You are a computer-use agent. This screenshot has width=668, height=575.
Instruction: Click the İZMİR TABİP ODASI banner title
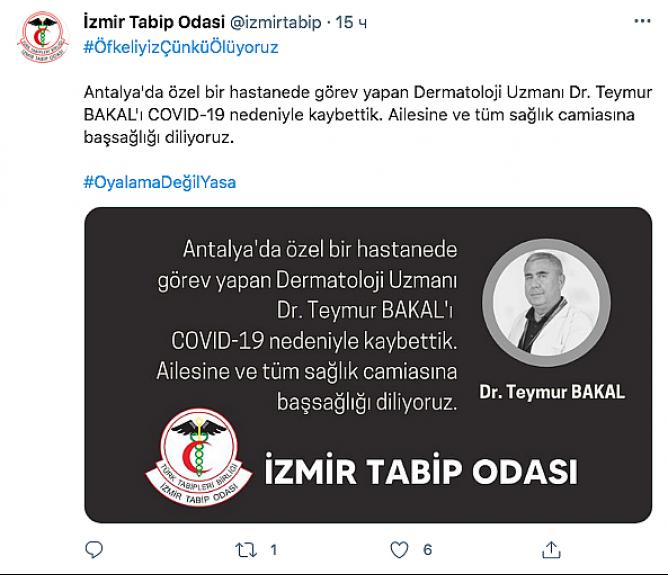421,471
